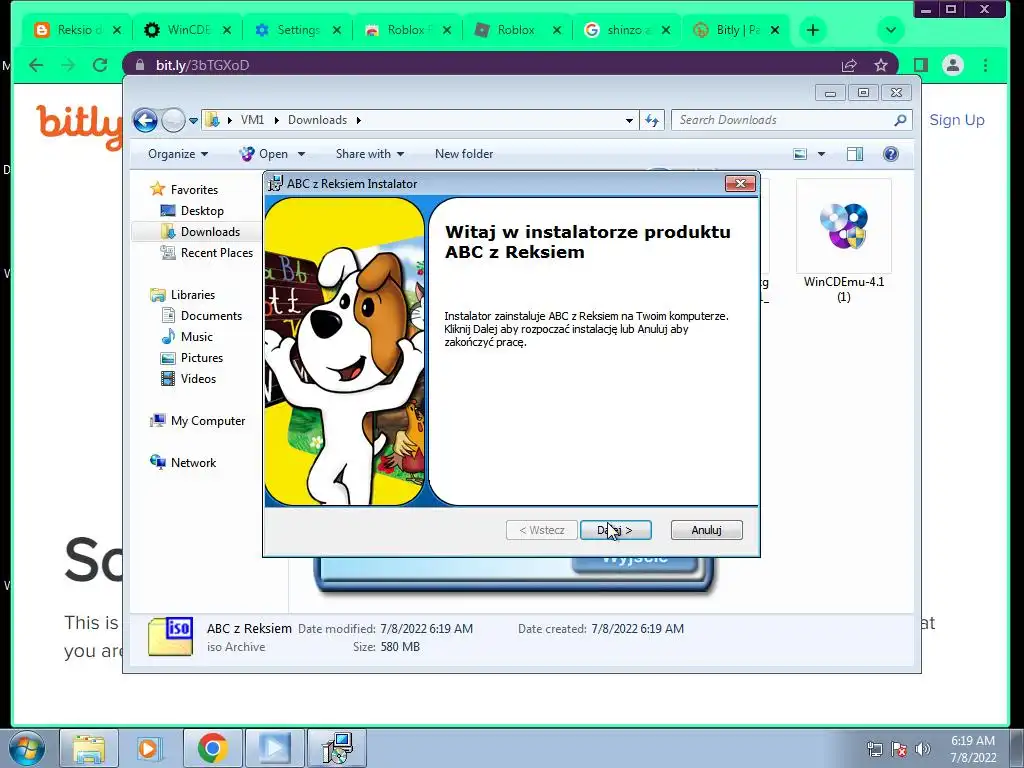The width and height of the screenshot is (1024, 768).
Task: Click the bitly logo
Action: click(x=79, y=125)
